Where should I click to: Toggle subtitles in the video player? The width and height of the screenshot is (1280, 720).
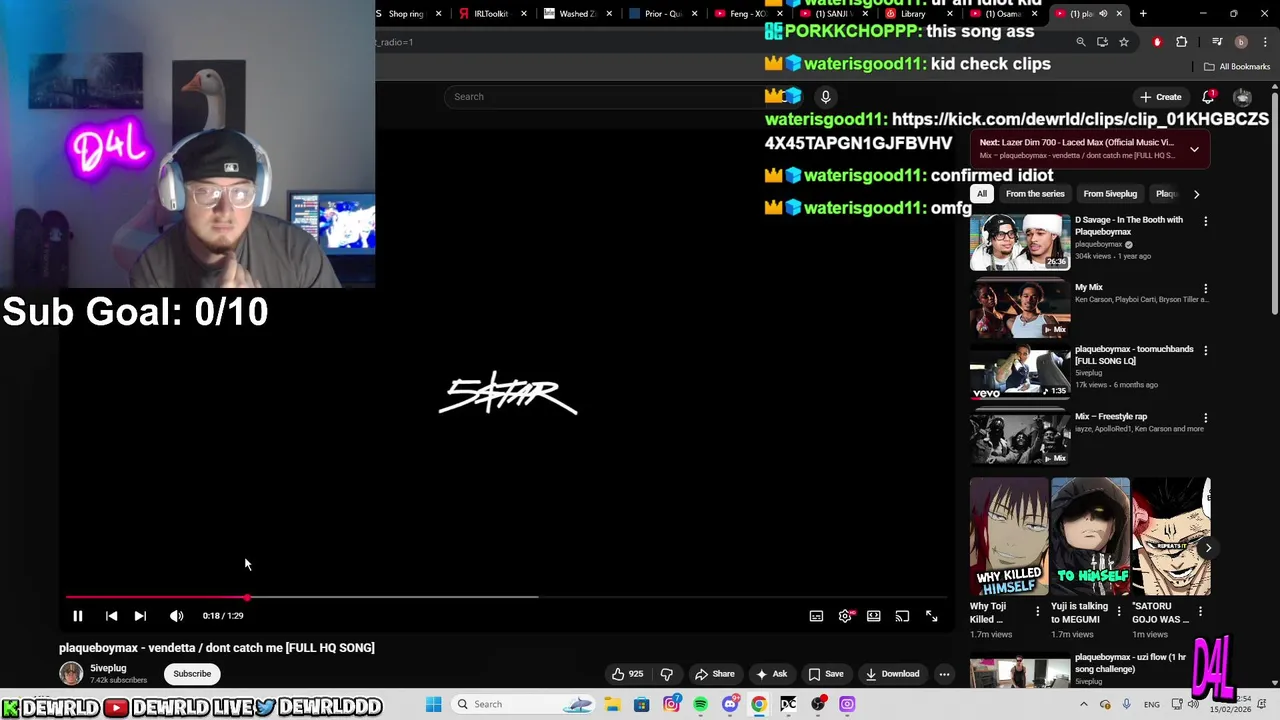coord(816,616)
